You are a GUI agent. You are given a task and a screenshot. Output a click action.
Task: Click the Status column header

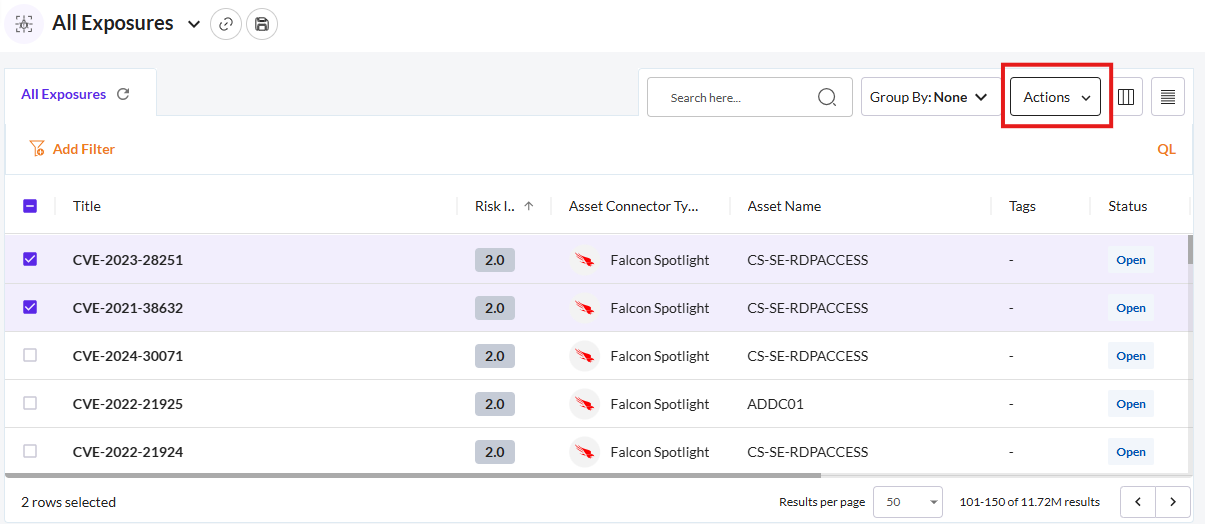[x=1128, y=206]
